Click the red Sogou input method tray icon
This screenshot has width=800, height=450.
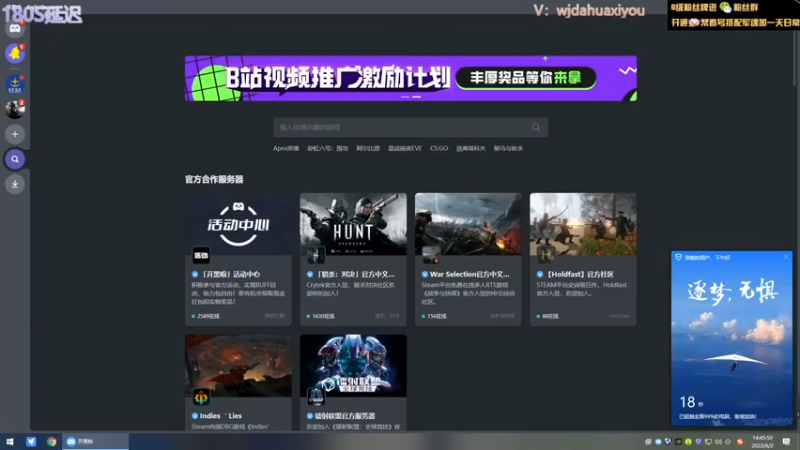point(740,442)
